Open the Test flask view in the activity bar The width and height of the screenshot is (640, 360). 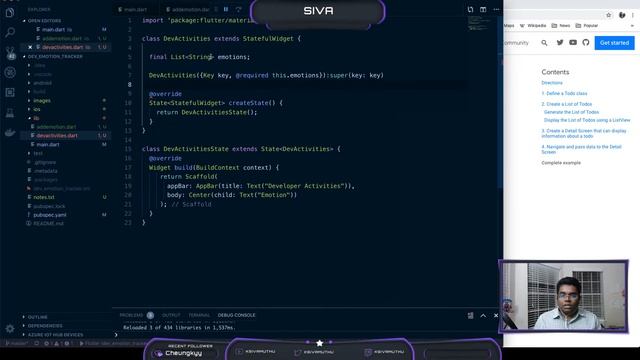pos(10,113)
